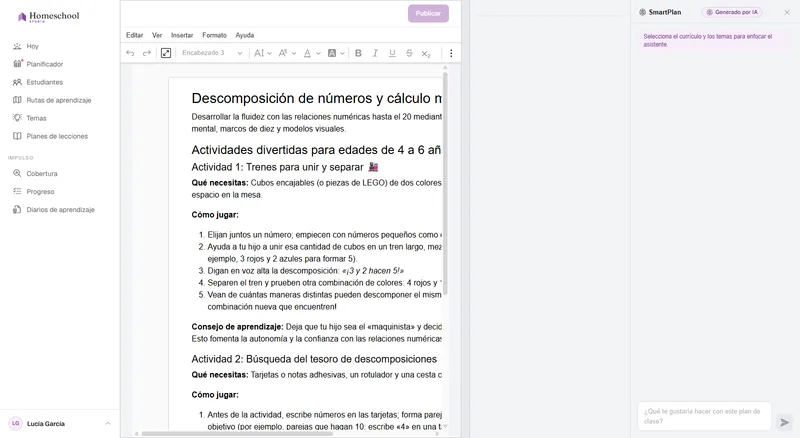Expand the font size dropdown arrow
The height and width of the screenshot is (438, 800).
click(x=294, y=53)
